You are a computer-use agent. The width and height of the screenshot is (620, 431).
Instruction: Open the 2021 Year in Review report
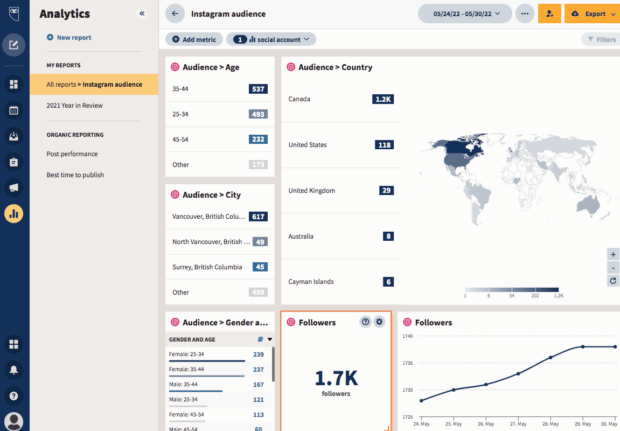pos(75,105)
